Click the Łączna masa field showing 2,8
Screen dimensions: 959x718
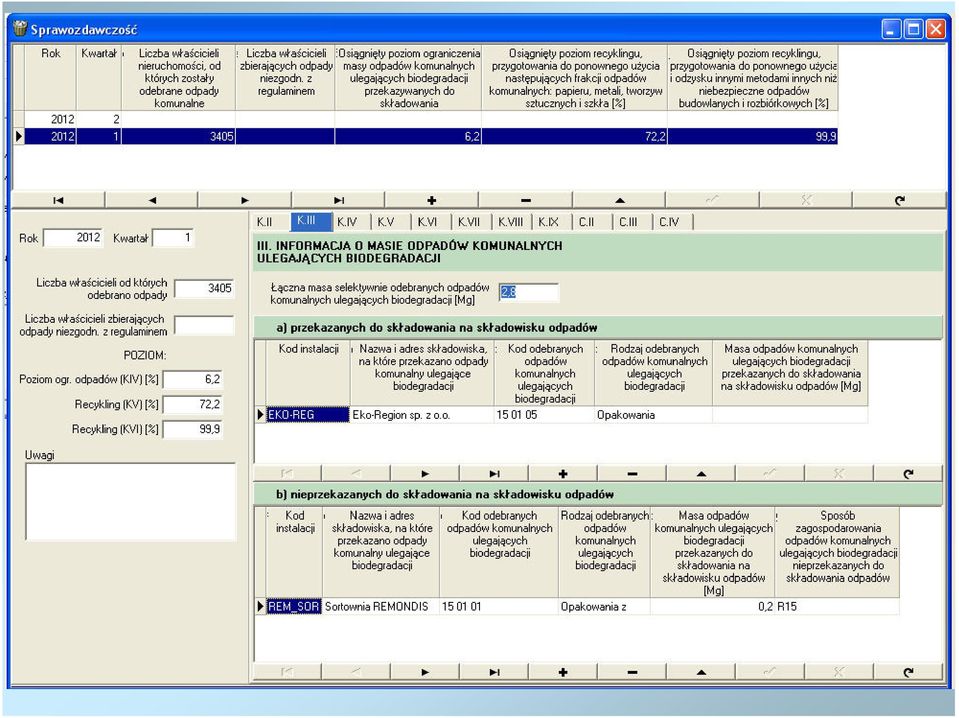[x=528, y=293]
